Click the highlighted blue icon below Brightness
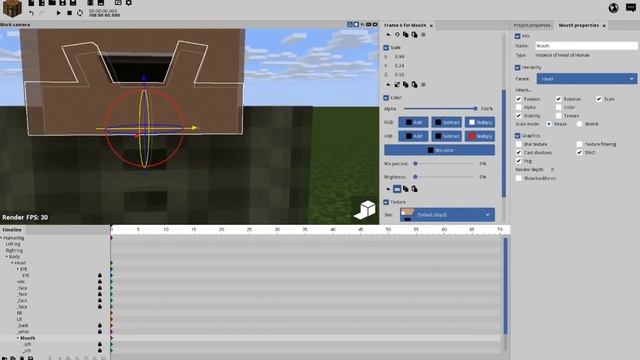Image resolution: width=640 pixels, height=360 pixels. pos(397,189)
